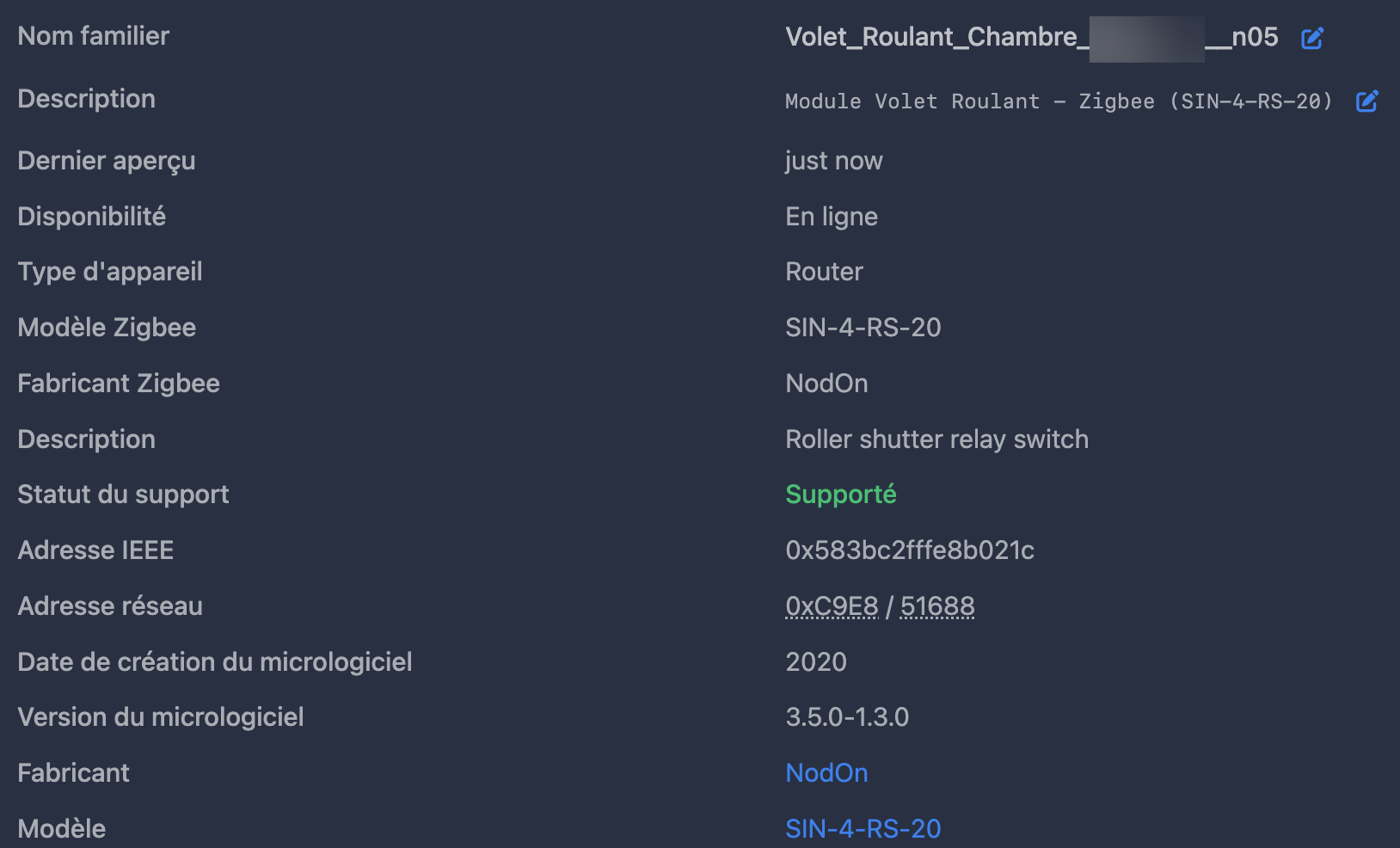Click the Router device type value
Screen dimensions: 1400x848
pyautogui.click(x=824, y=272)
